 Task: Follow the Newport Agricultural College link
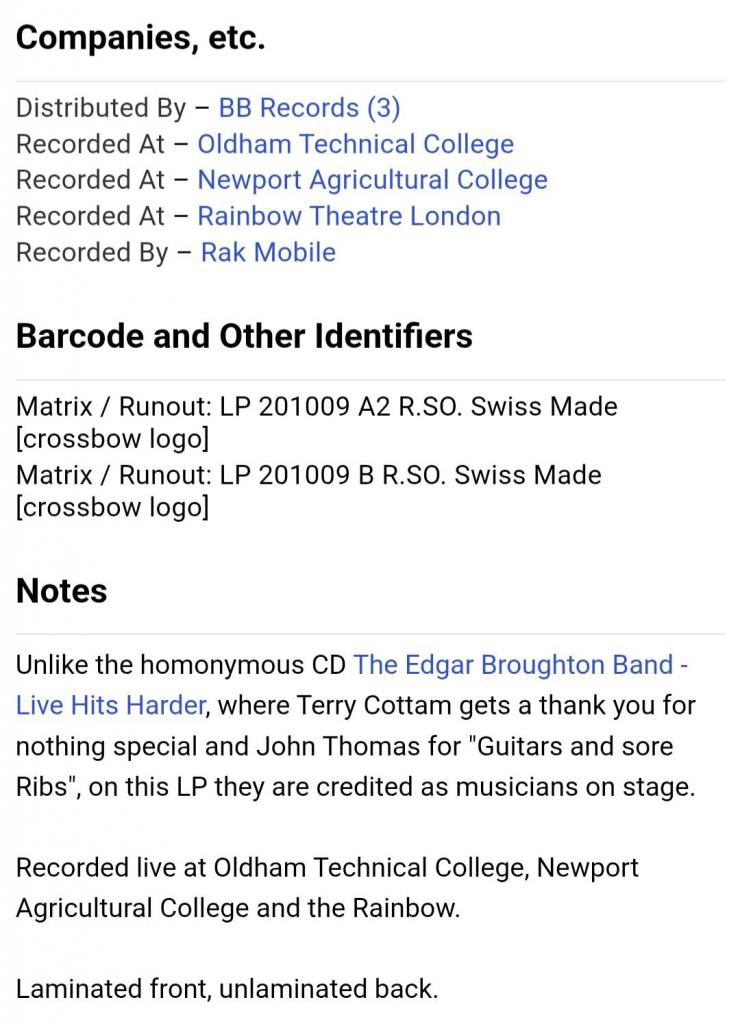pyautogui.click(x=372, y=180)
